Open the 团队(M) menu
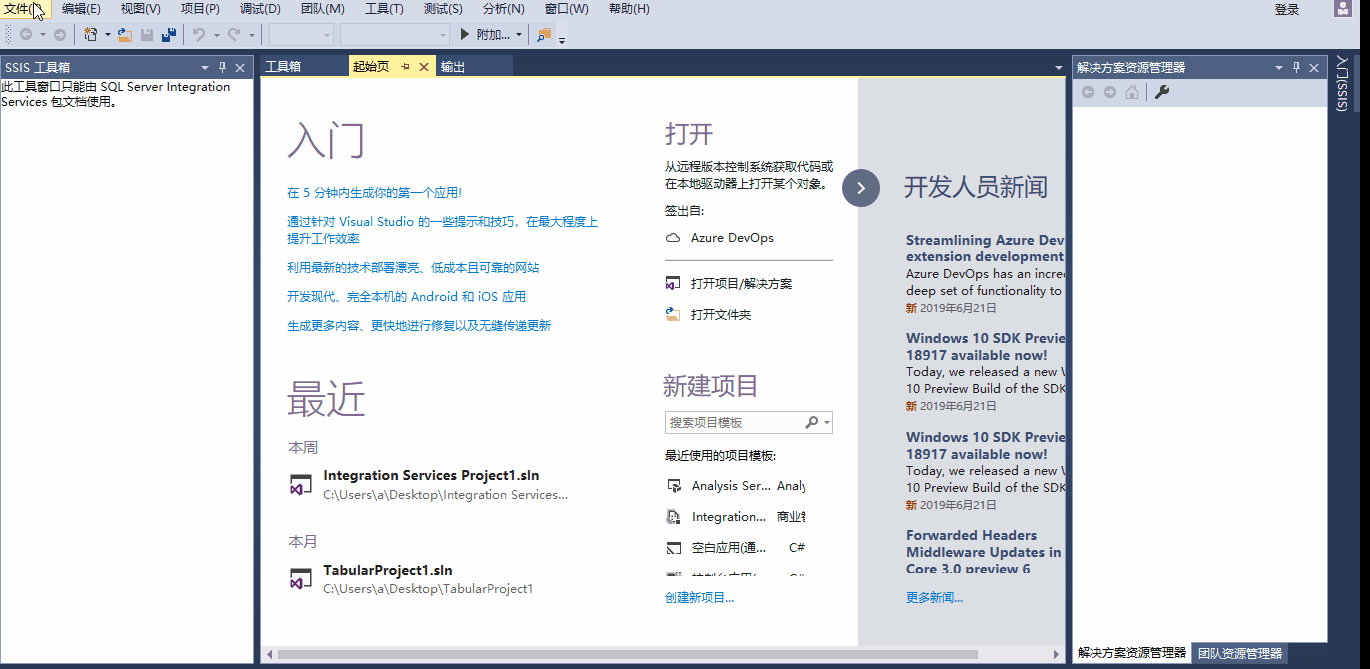 point(322,9)
